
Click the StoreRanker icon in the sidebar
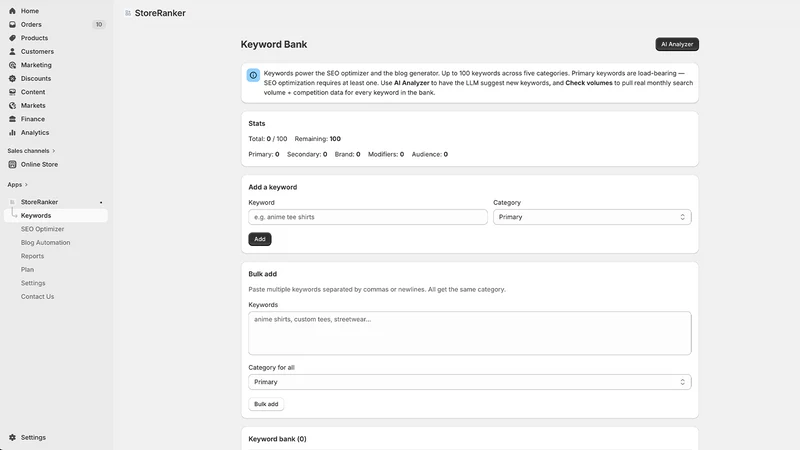pyautogui.click(x=12, y=202)
